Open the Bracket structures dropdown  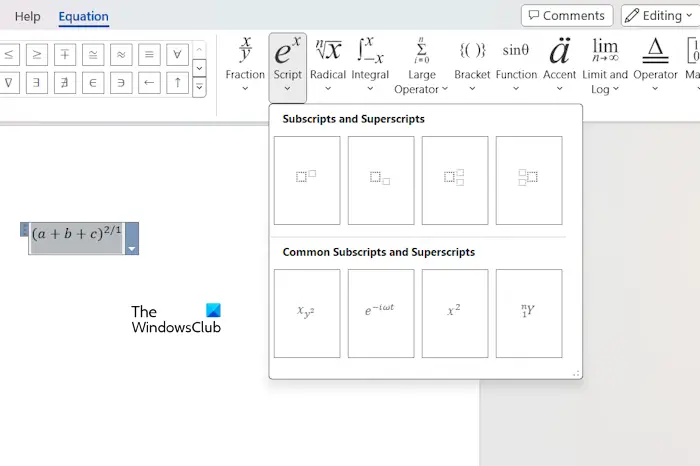click(x=472, y=65)
